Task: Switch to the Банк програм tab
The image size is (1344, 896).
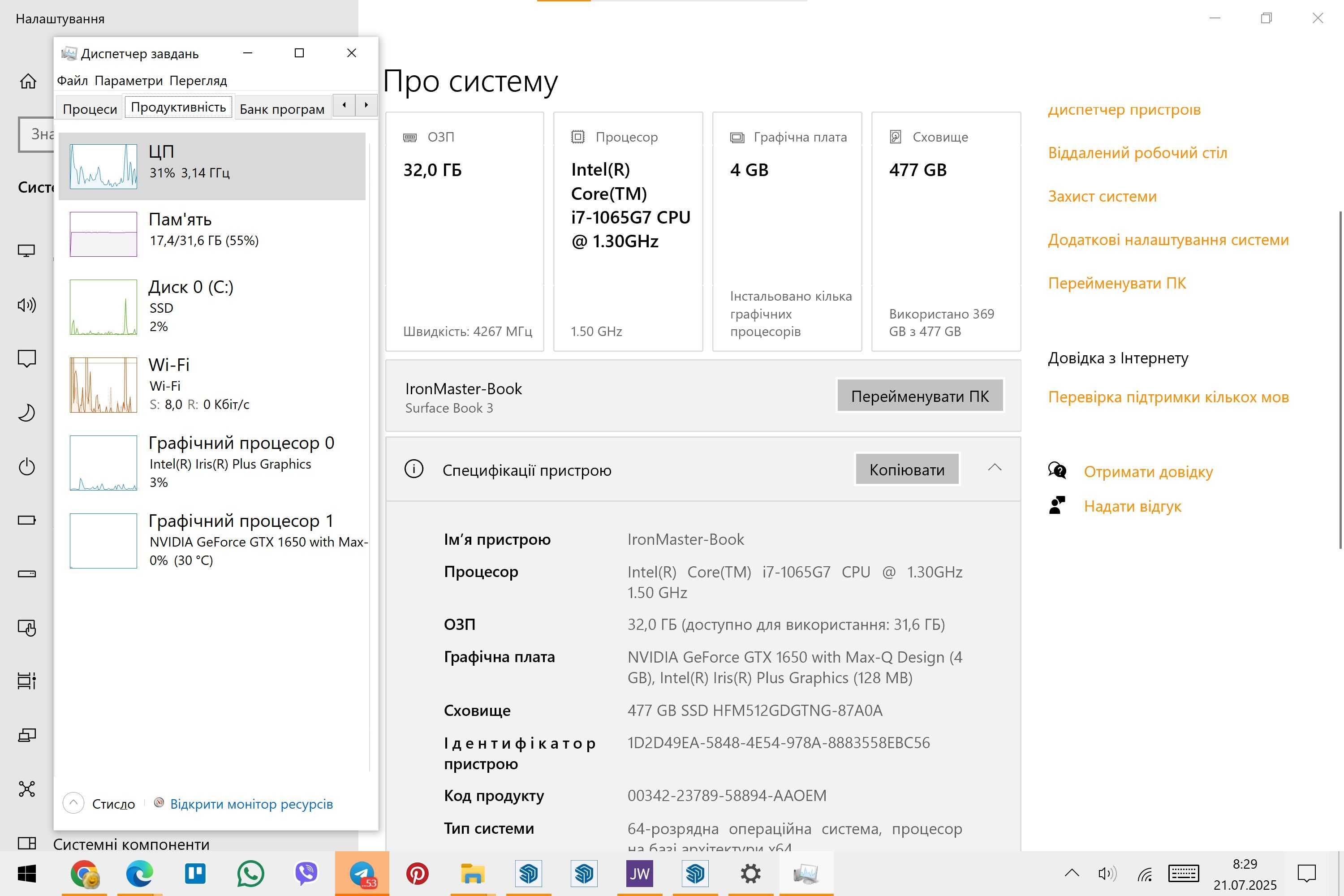Action: pyautogui.click(x=282, y=108)
